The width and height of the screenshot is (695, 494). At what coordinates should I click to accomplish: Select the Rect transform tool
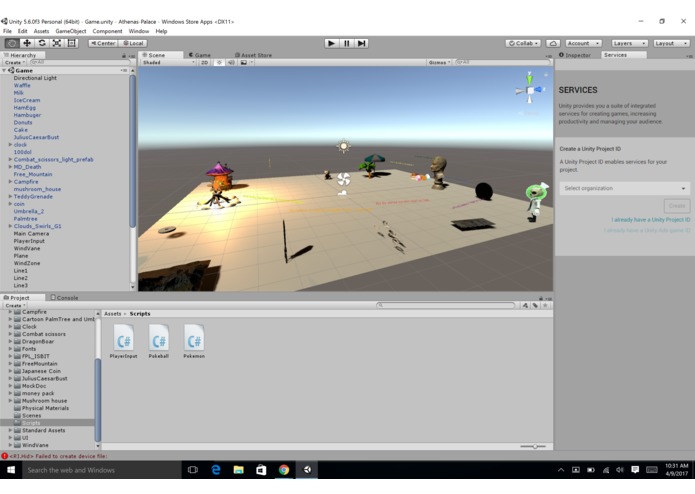tap(72, 43)
